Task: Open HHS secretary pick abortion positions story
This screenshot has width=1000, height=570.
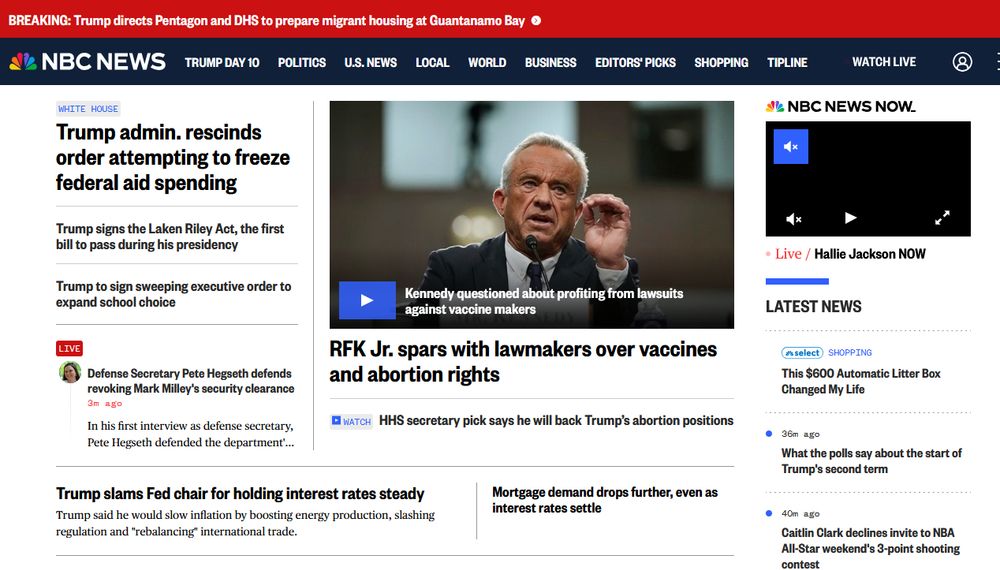Action: pyautogui.click(x=556, y=421)
